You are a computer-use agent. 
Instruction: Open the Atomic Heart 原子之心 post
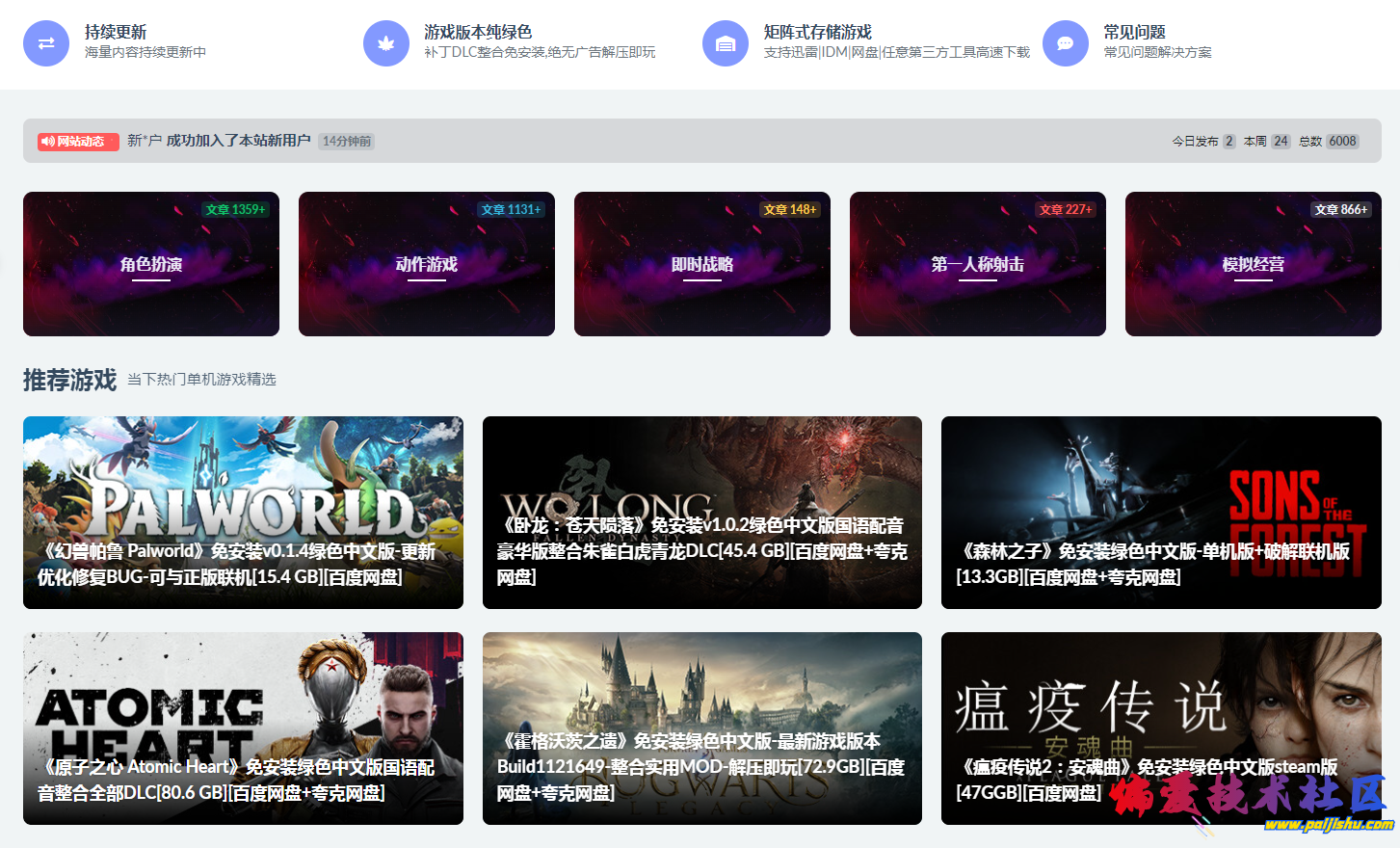pyautogui.click(x=243, y=729)
